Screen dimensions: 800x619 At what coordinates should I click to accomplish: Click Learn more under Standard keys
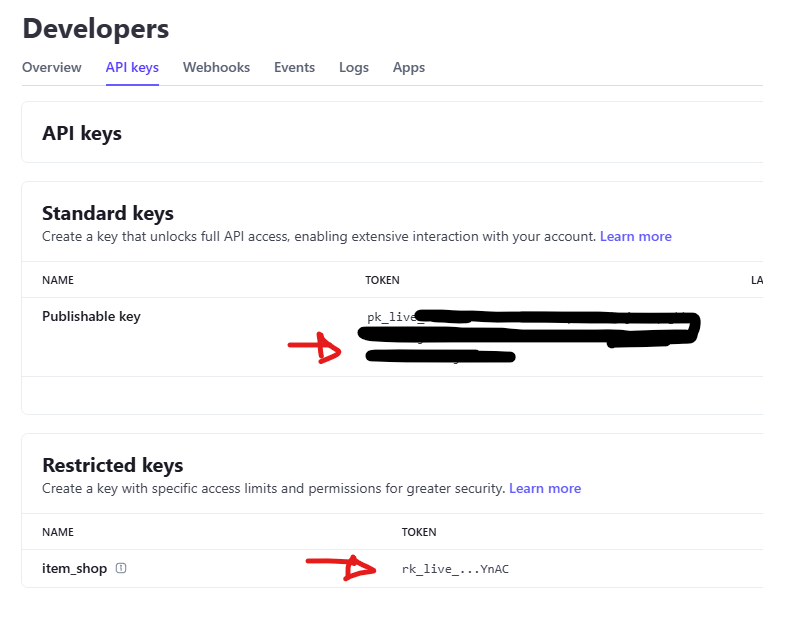pos(636,237)
